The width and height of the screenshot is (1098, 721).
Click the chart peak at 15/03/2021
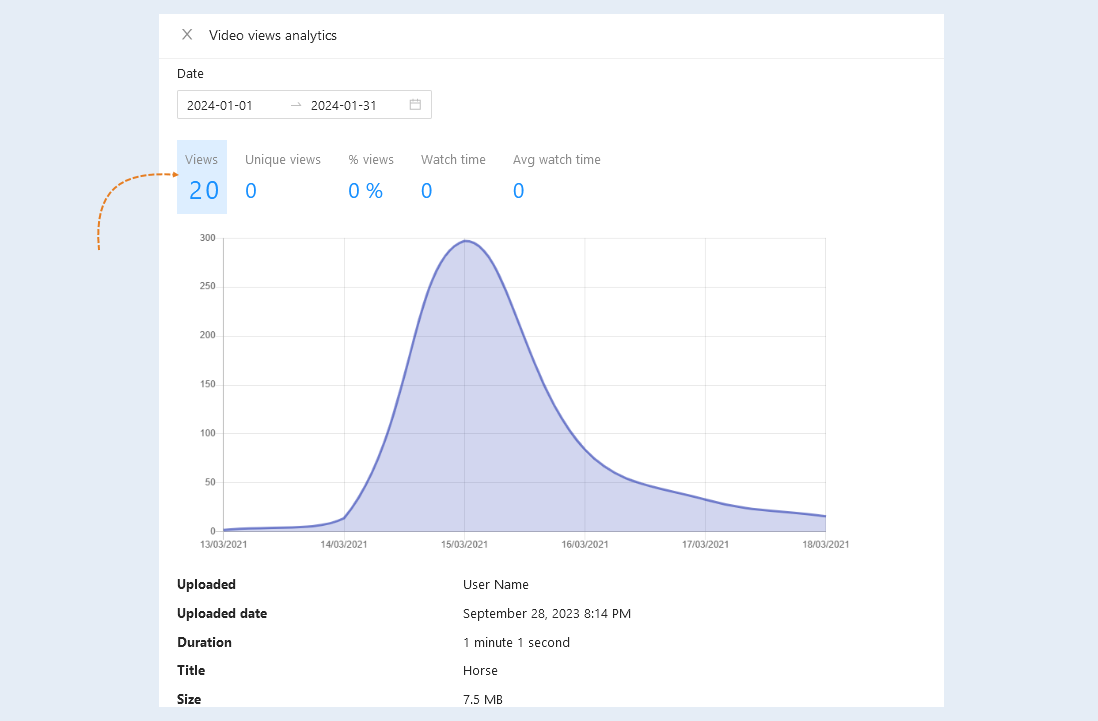465,241
